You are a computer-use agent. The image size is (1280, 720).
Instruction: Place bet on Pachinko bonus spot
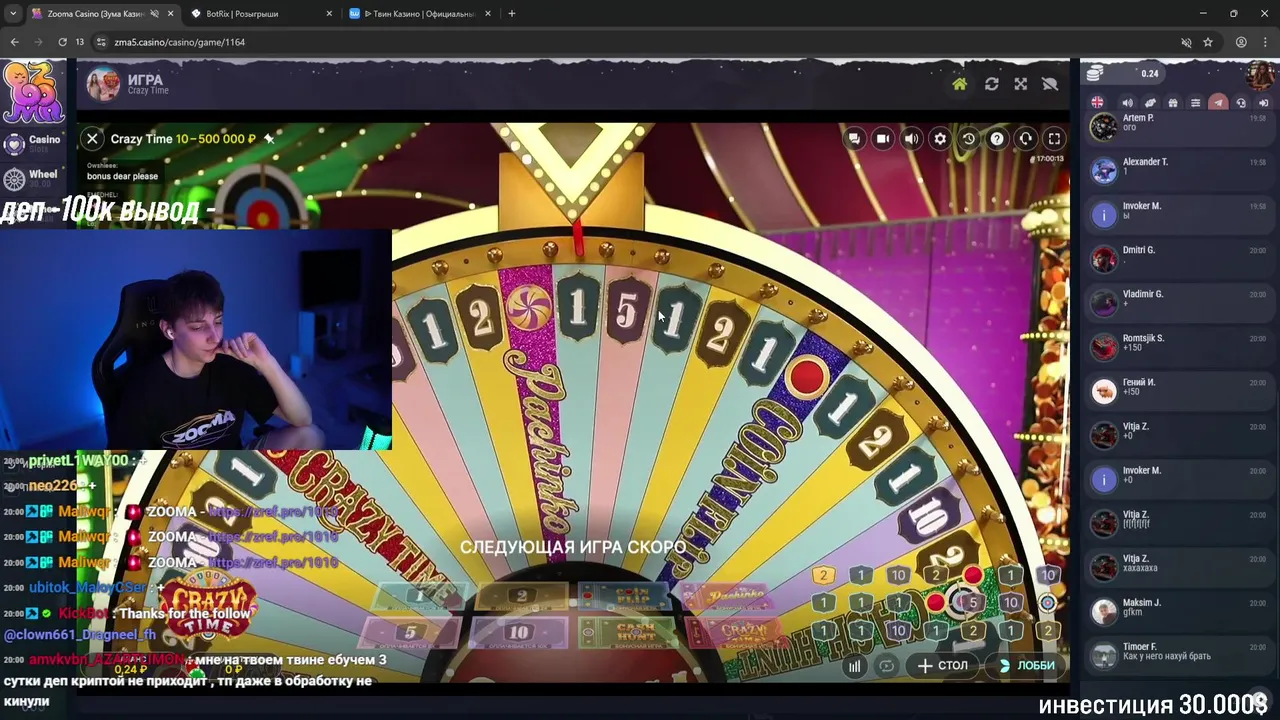(x=729, y=597)
